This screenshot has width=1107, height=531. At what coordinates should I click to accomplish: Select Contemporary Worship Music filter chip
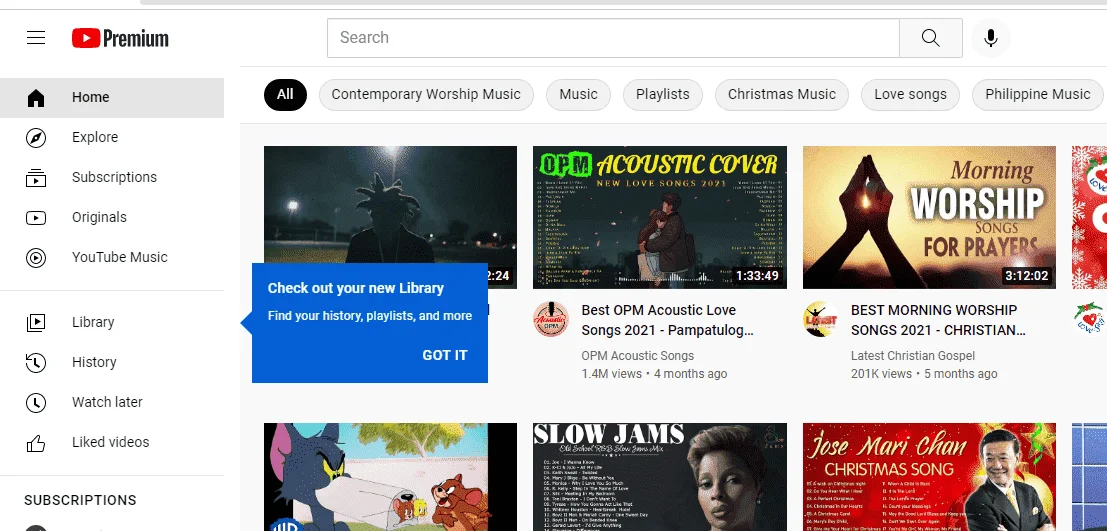click(426, 95)
